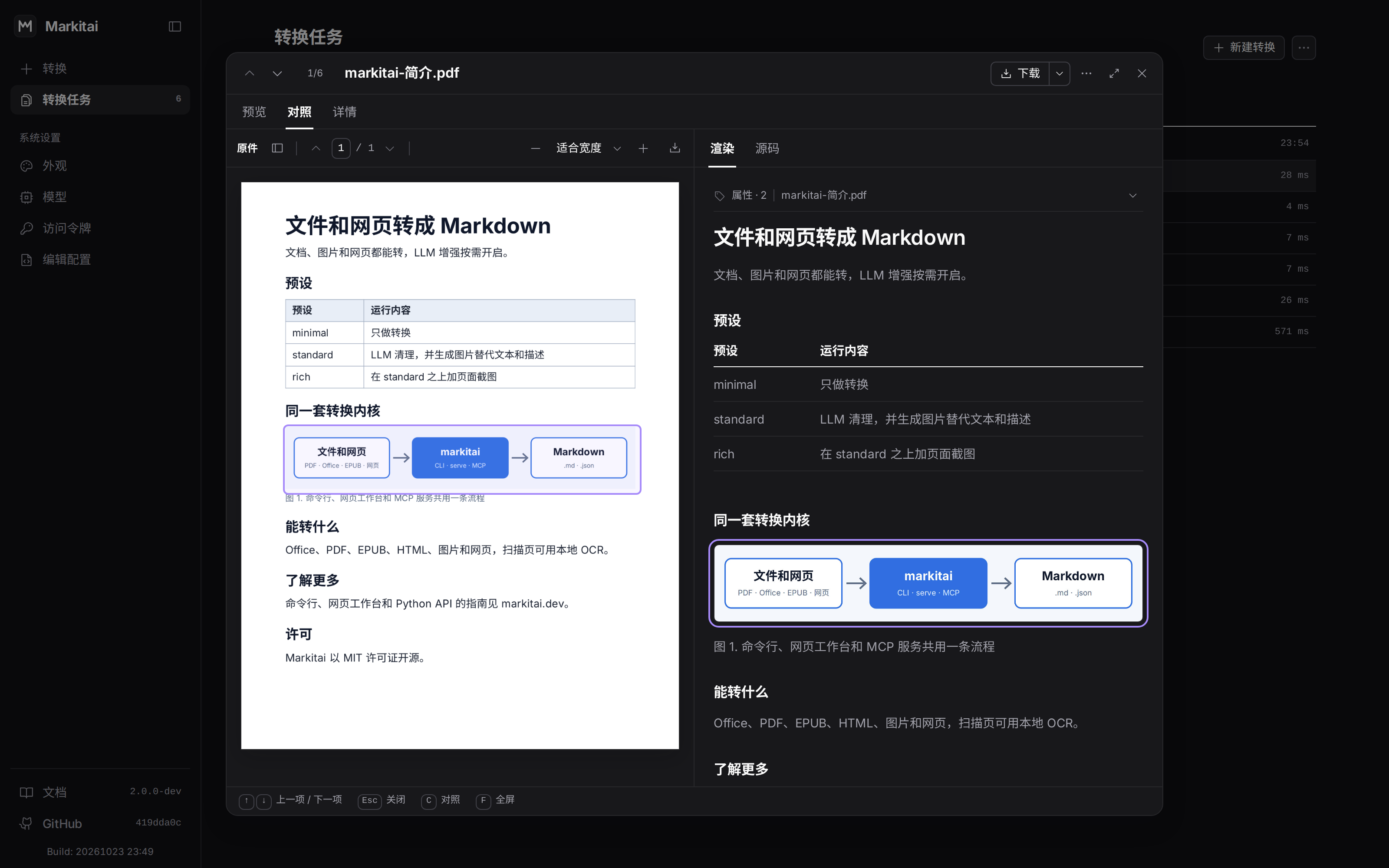Open 编辑配置 config editor
The image size is (1389, 868).
tap(100, 260)
